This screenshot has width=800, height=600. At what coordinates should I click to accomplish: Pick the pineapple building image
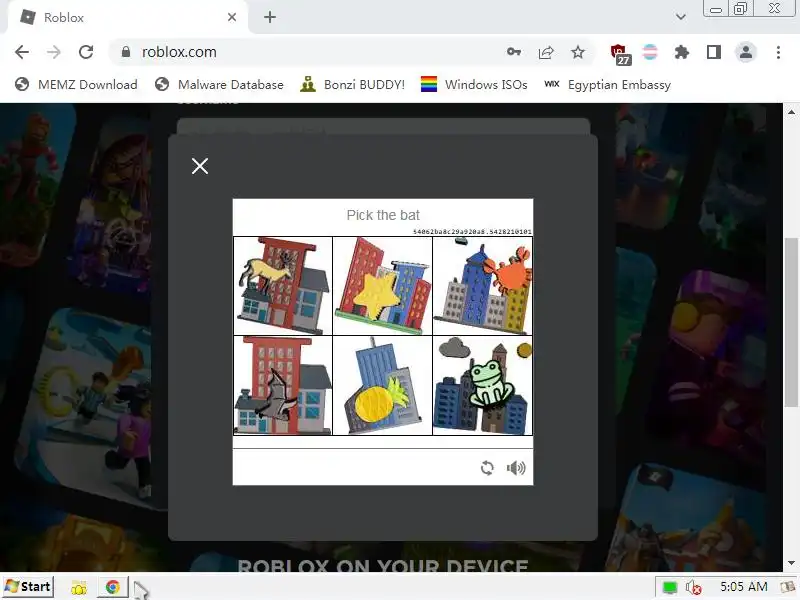coord(382,385)
